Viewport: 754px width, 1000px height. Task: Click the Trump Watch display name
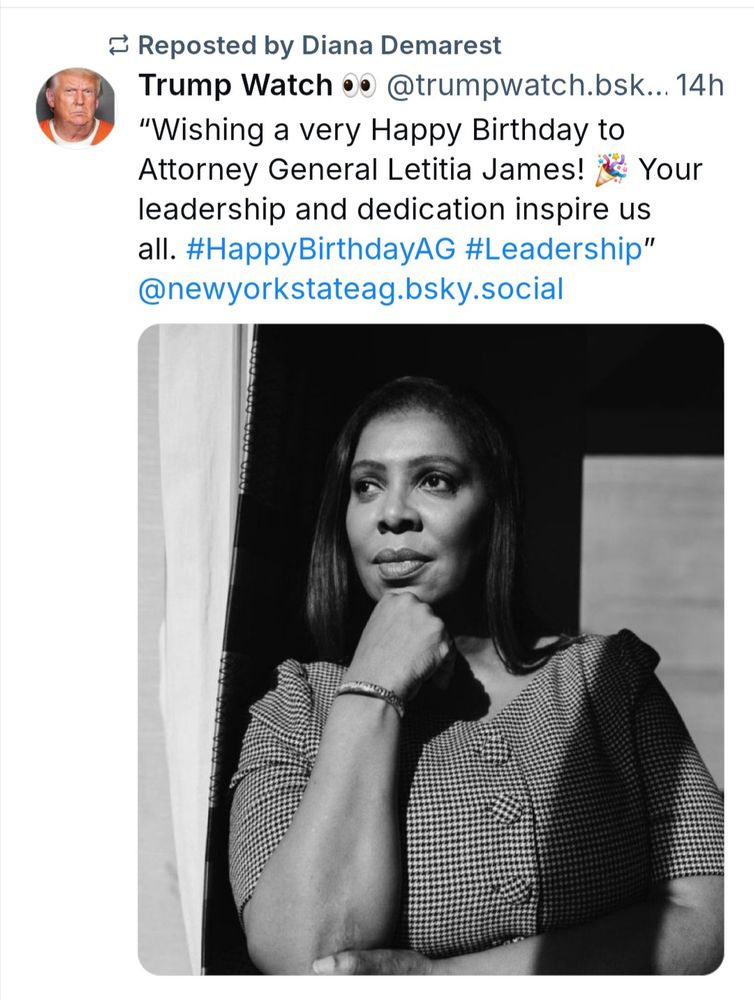pyautogui.click(x=235, y=86)
